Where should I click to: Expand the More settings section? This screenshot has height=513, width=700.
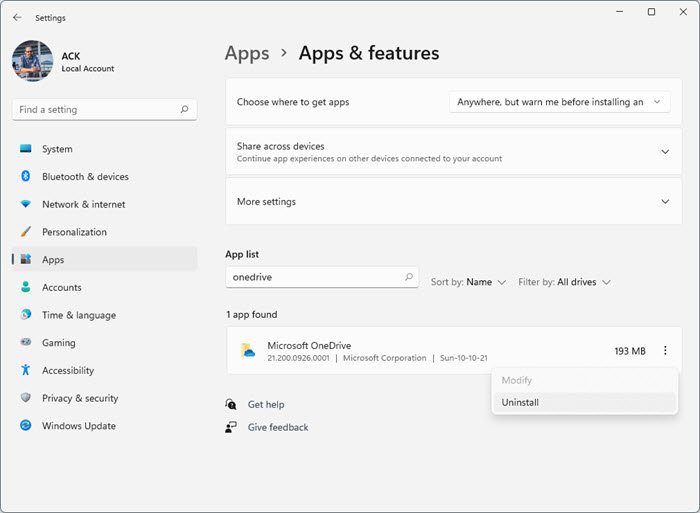tap(665, 201)
